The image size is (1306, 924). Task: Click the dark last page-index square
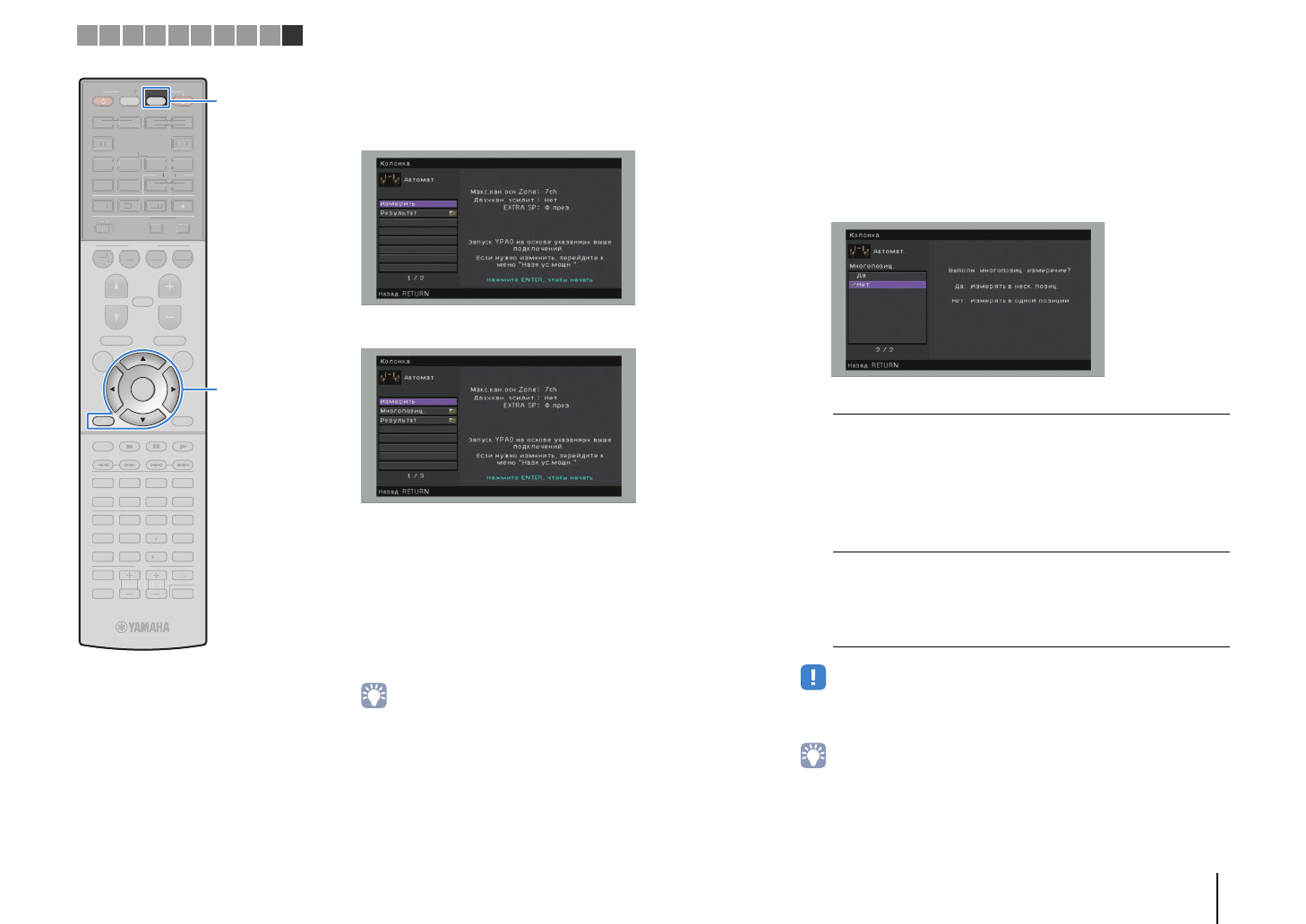[292, 36]
